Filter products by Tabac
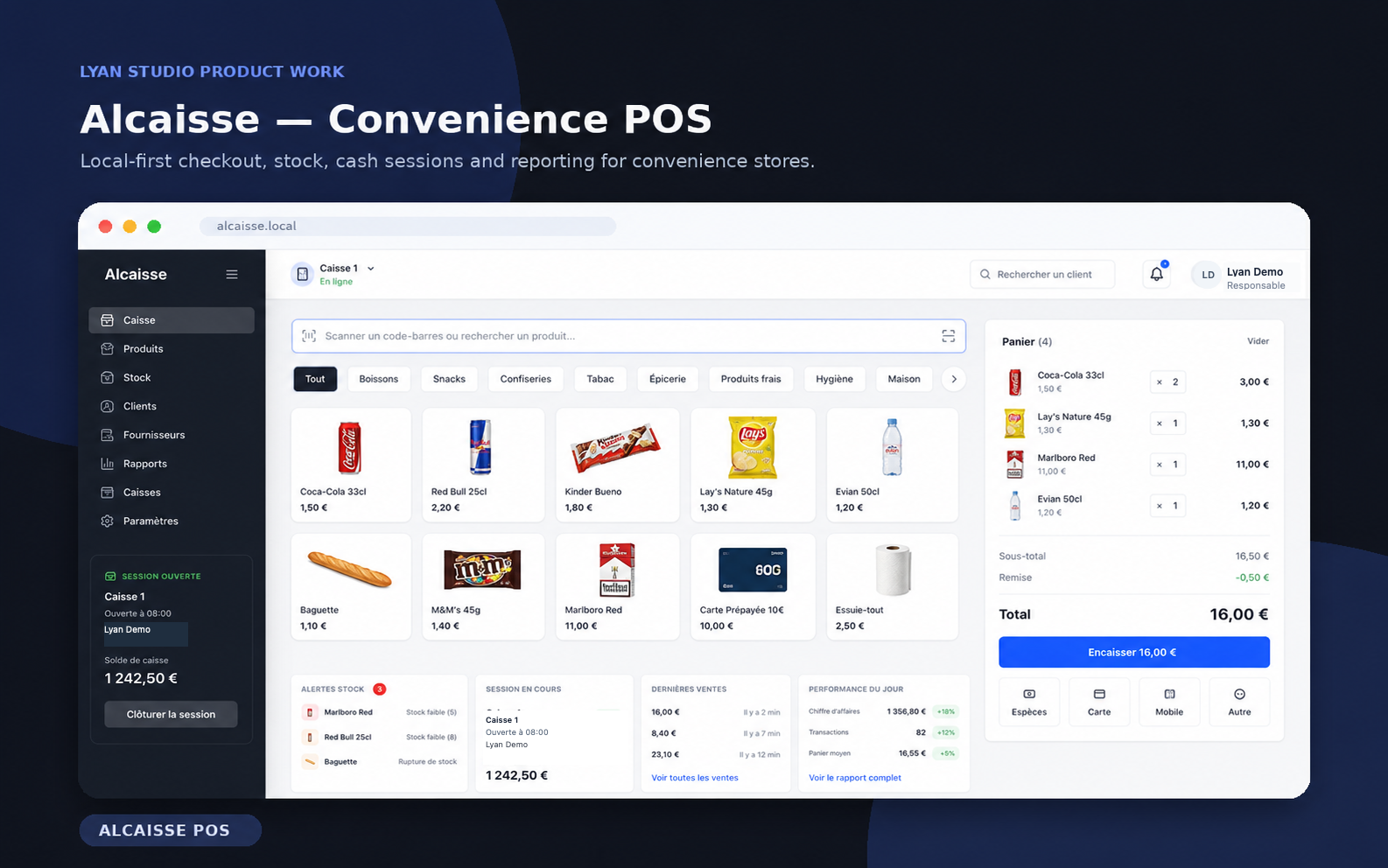 pyautogui.click(x=600, y=379)
